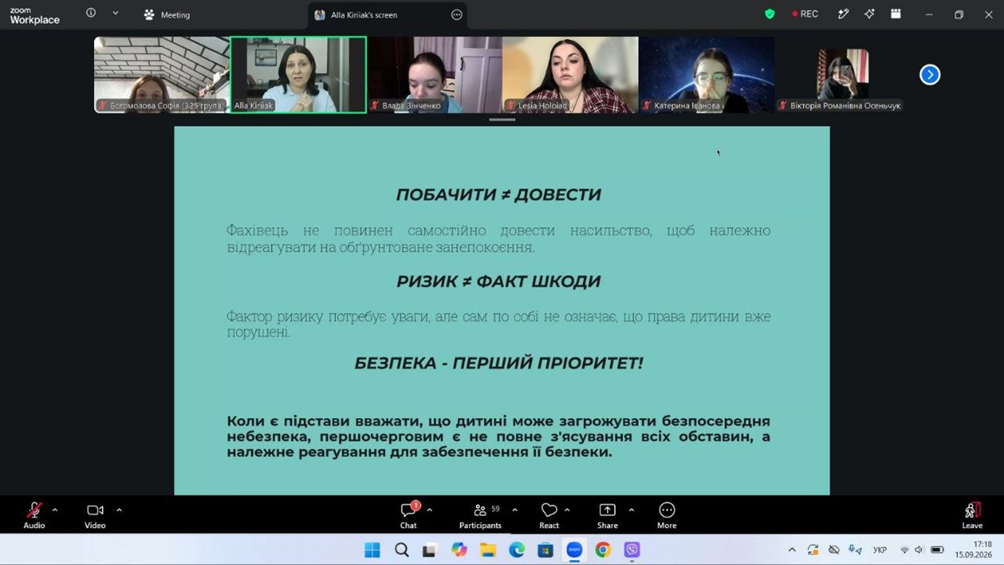Open the More options icon
The width and height of the screenshot is (1004, 565).
(667, 515)
